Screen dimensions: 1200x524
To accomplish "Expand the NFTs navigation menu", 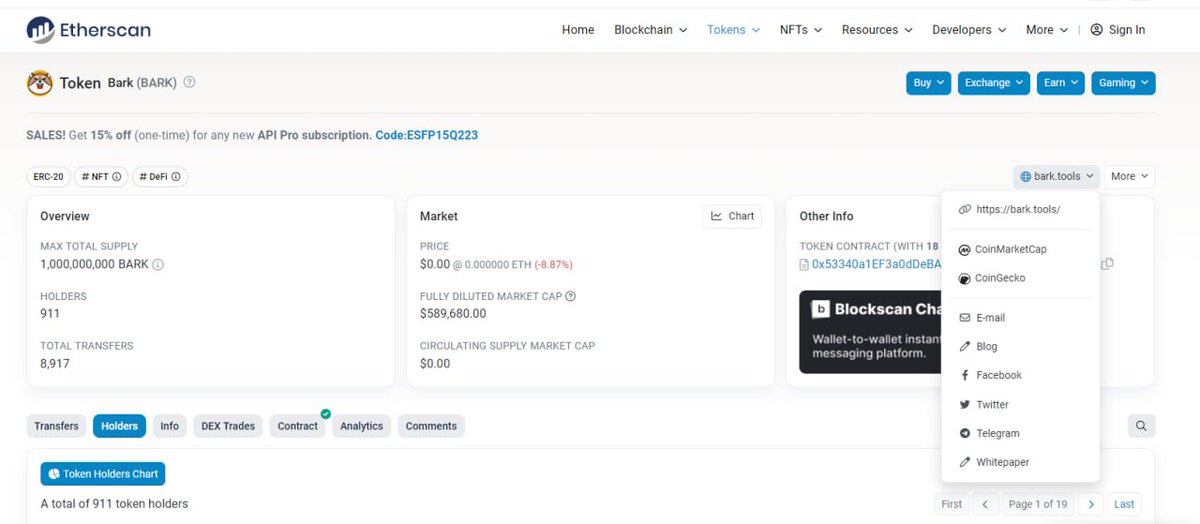I will point(801,30).
